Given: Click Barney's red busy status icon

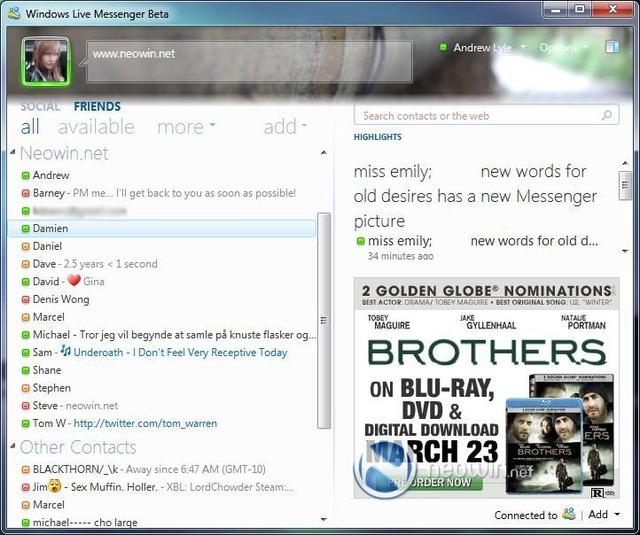Looking at the screenshot, I should tap(25, 193).
